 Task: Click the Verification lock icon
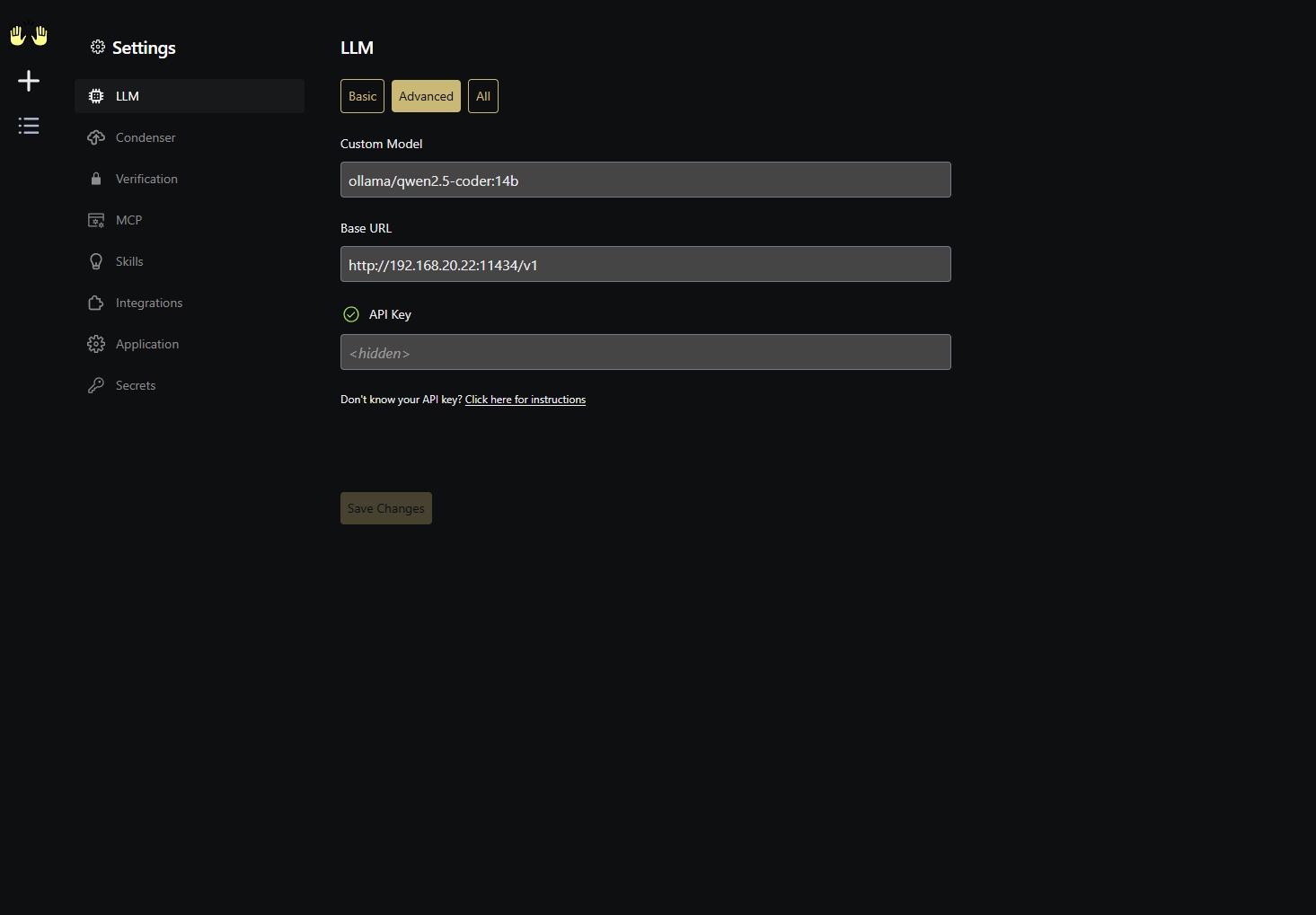[96, 179]
